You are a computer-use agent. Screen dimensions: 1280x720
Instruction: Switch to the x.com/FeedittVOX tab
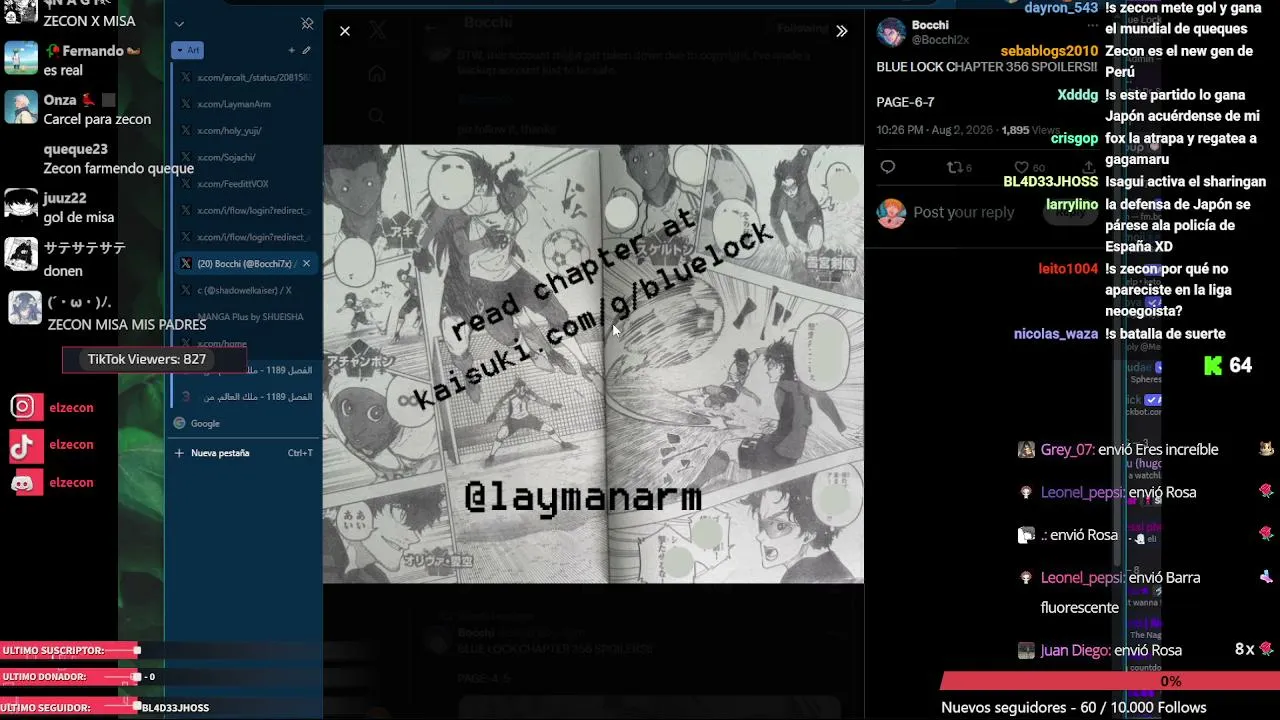(246, 184)
